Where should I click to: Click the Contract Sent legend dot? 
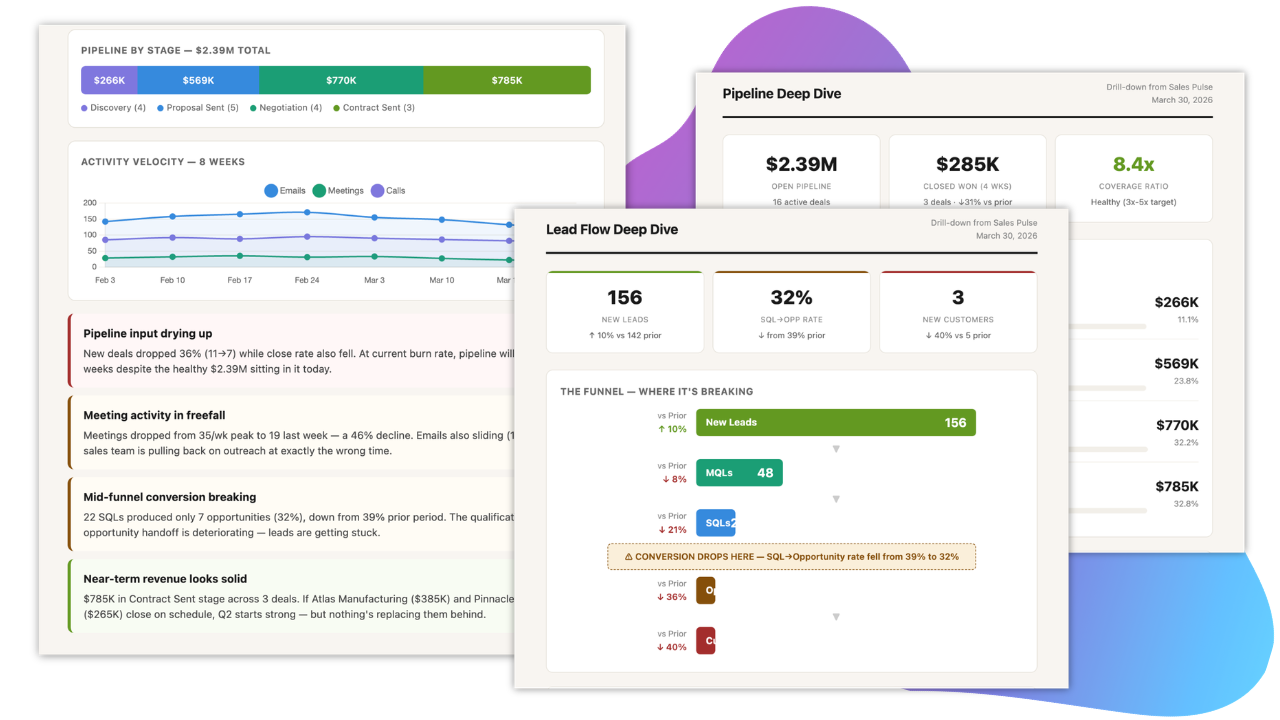coord(336,108)
